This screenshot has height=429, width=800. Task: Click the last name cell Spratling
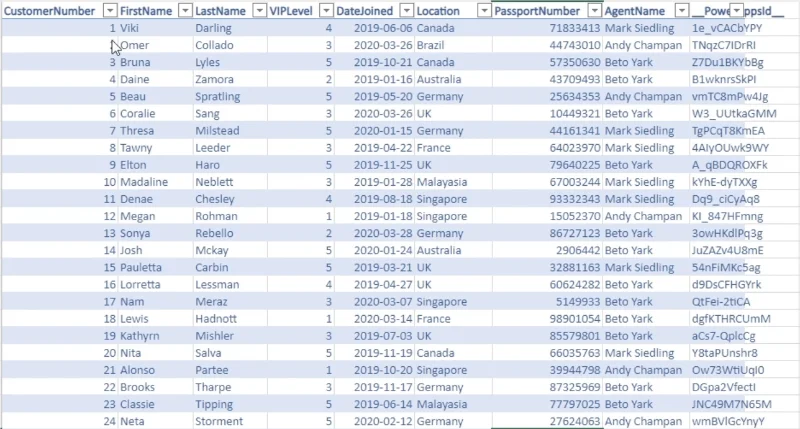click(230, 96)
